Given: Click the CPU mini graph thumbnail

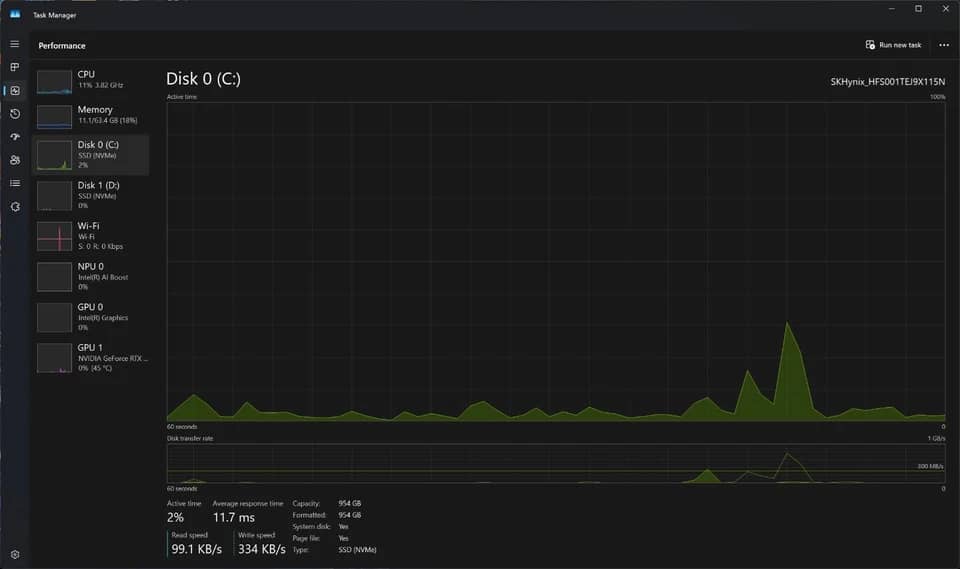Looking at the screenshot, I should 54,82.
